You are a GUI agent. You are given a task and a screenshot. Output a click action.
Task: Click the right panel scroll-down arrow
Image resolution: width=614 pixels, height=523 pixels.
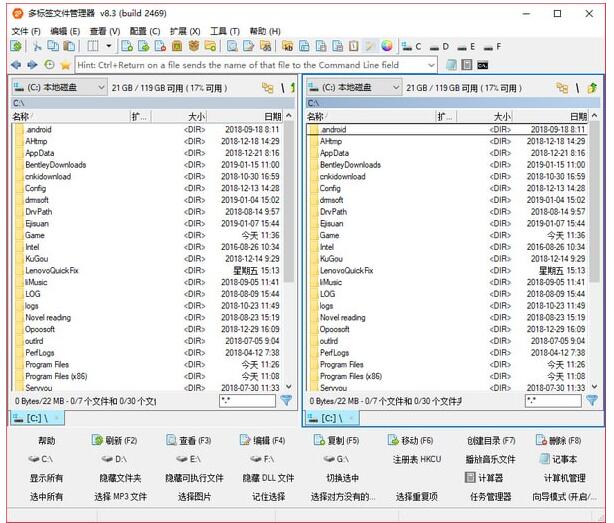coord(594,386)
